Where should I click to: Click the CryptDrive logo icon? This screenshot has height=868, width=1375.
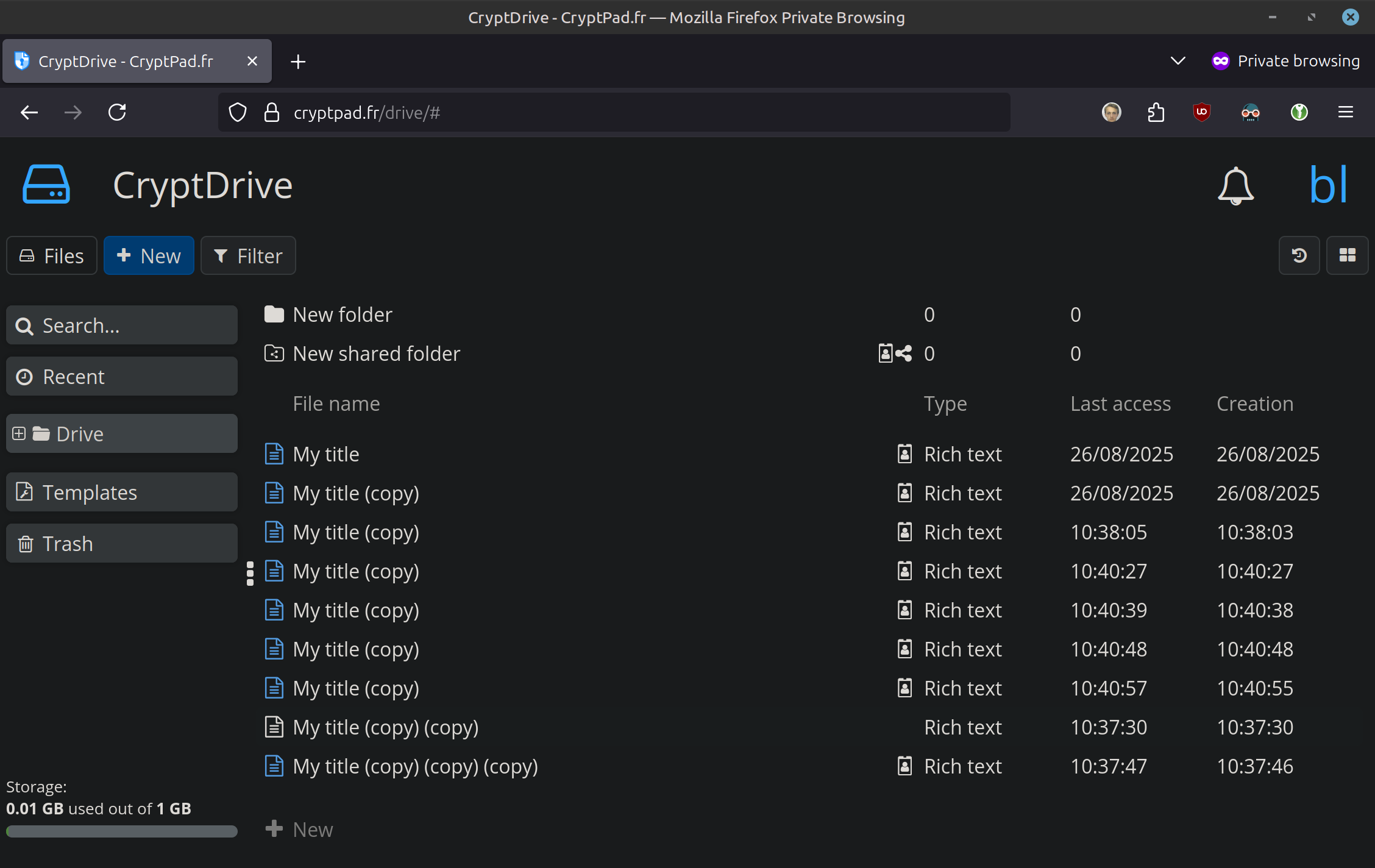pyautogui.click(x=46, y=184)
